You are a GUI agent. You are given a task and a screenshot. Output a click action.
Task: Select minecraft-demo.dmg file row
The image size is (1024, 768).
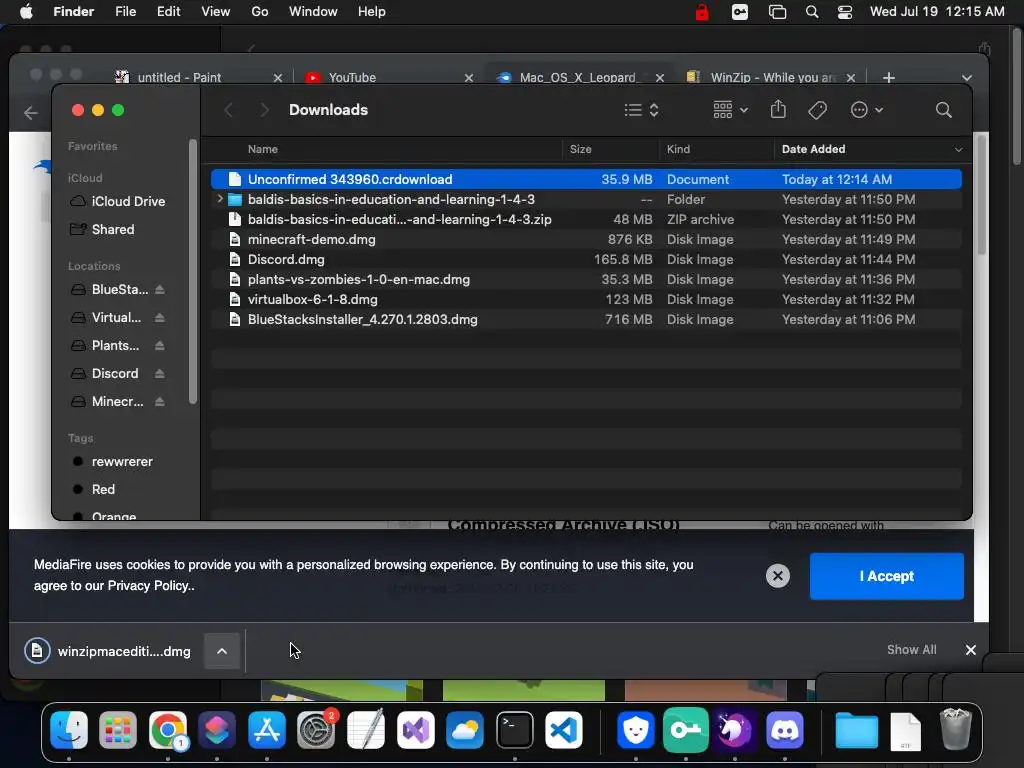point(586,239)
